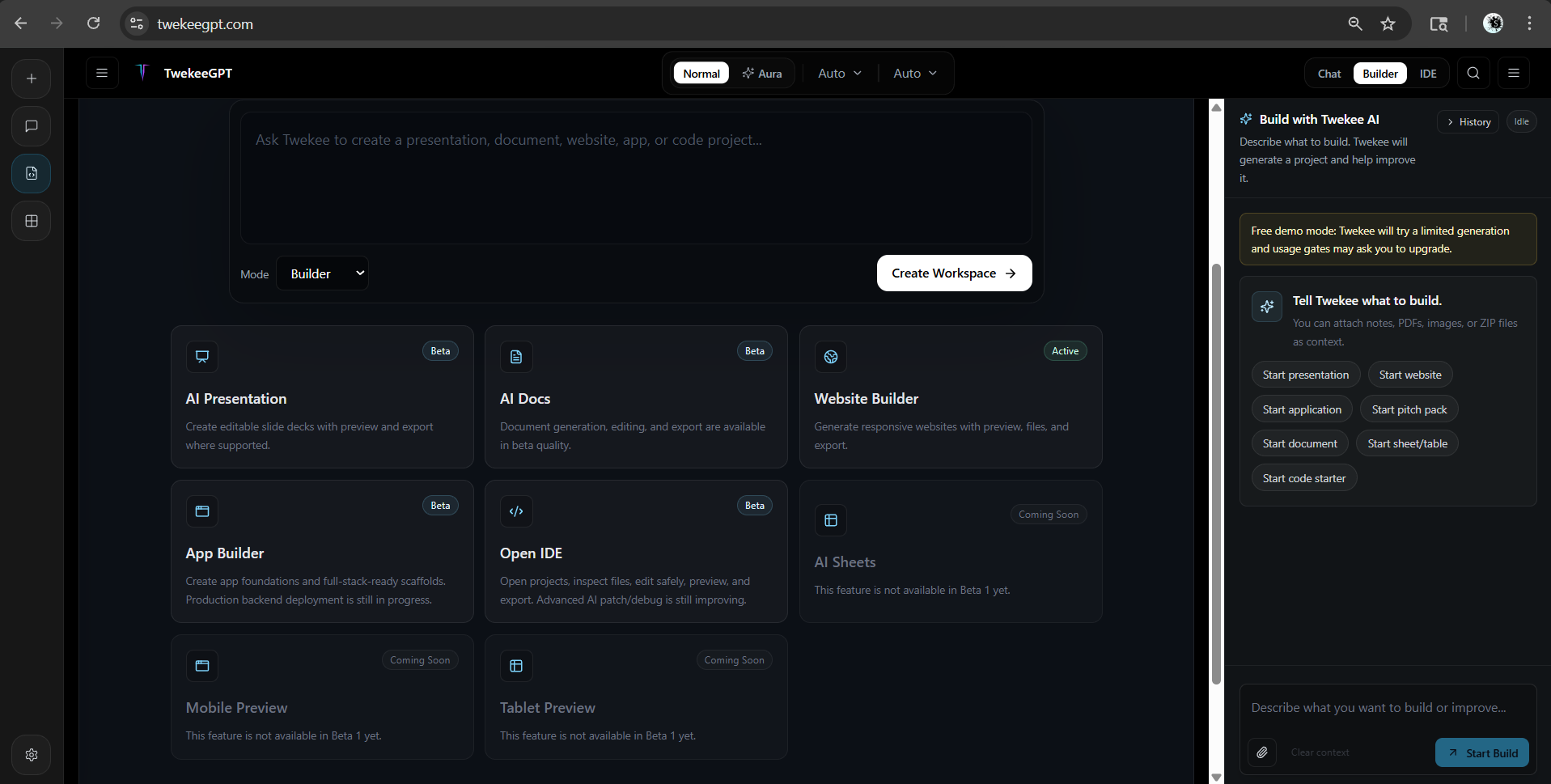The height and width of the screenshot is (784, 1551).
Task: Switch to Aura mode toggle
Action: click(762, 73)
